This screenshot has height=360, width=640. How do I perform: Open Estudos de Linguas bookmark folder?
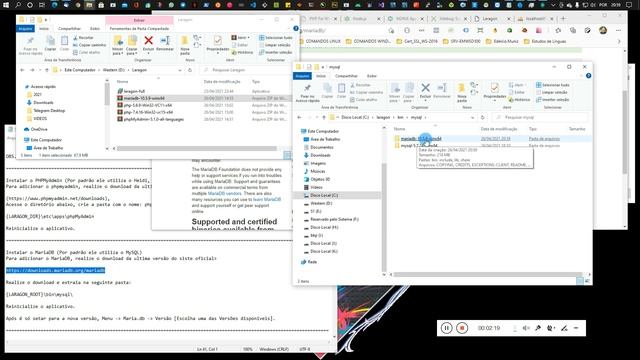[x=545, y=41]
